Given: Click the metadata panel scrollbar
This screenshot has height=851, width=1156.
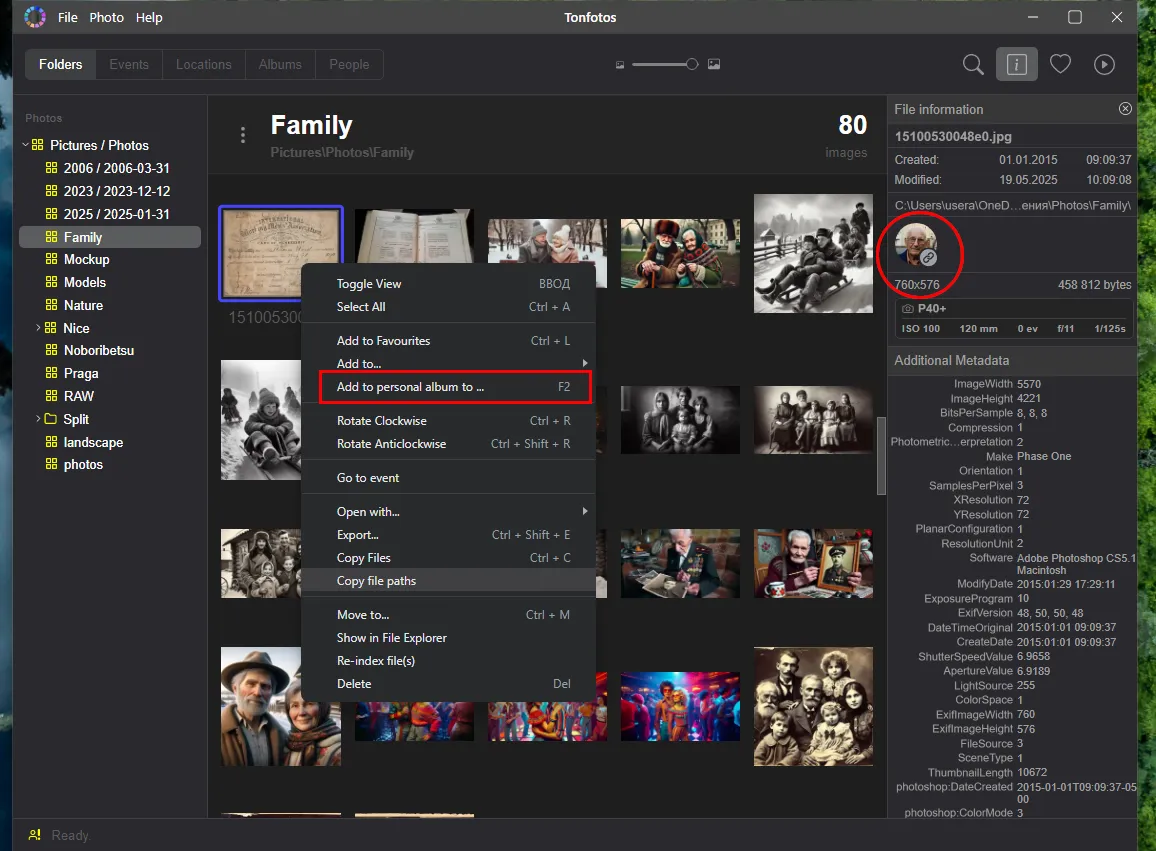Looking at the screenshot, I should [x=881, y=457].
